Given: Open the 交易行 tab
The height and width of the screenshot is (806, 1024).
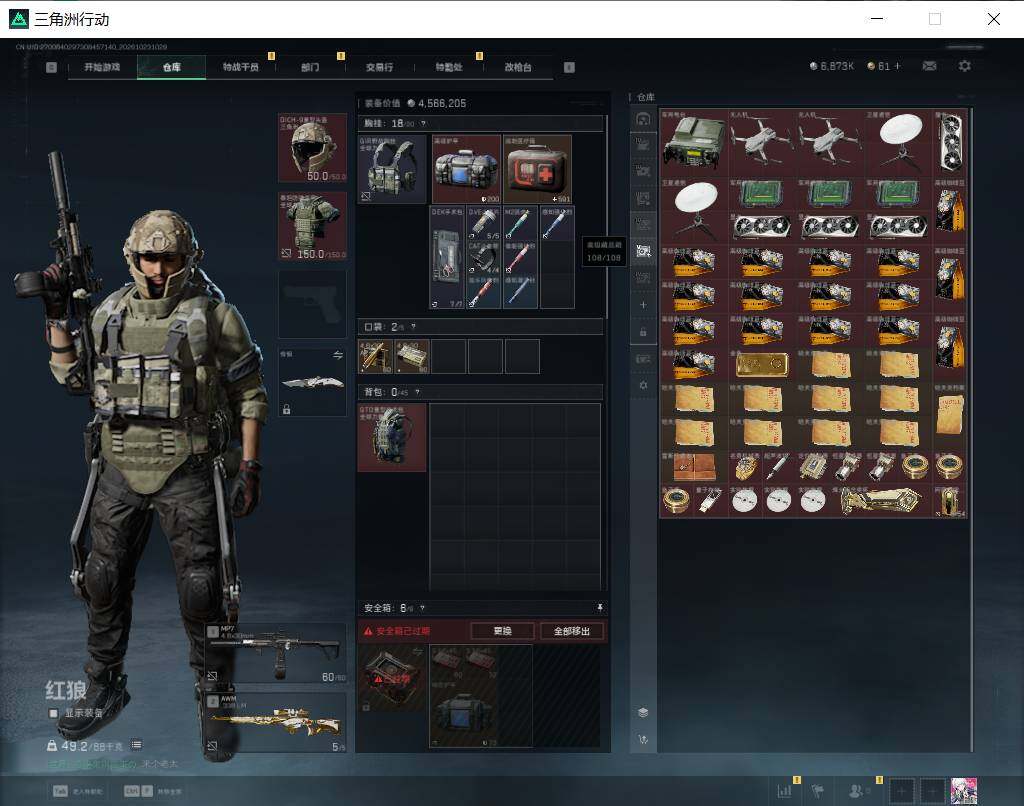Looking at the screenshot, I should (379, 67).
